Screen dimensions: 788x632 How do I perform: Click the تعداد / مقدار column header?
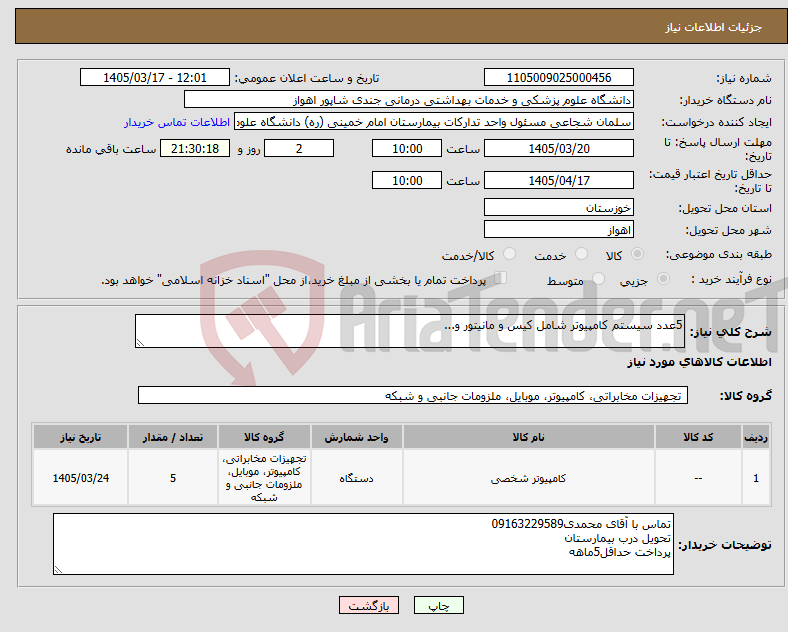tap(173, 437)
